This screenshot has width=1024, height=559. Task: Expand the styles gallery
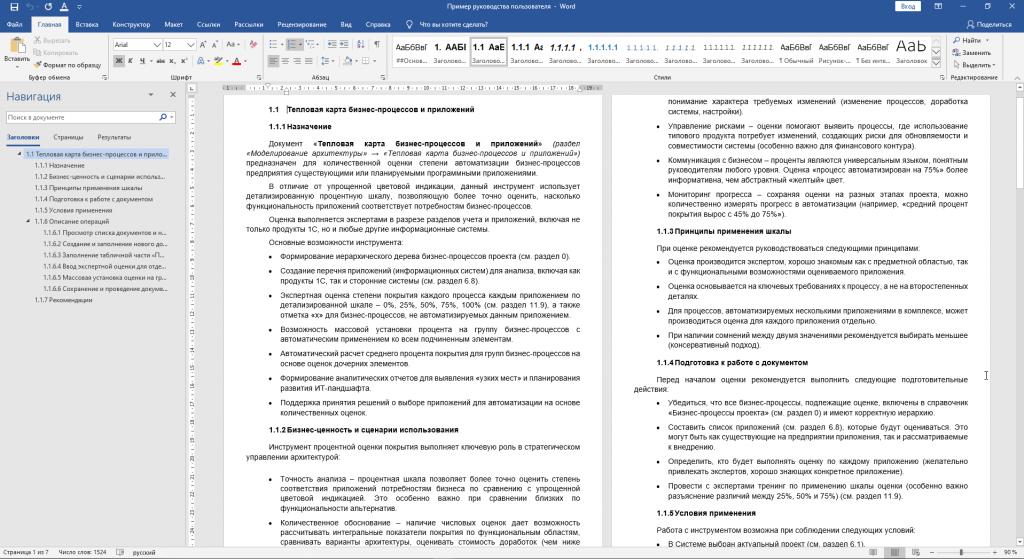(936, 63)
